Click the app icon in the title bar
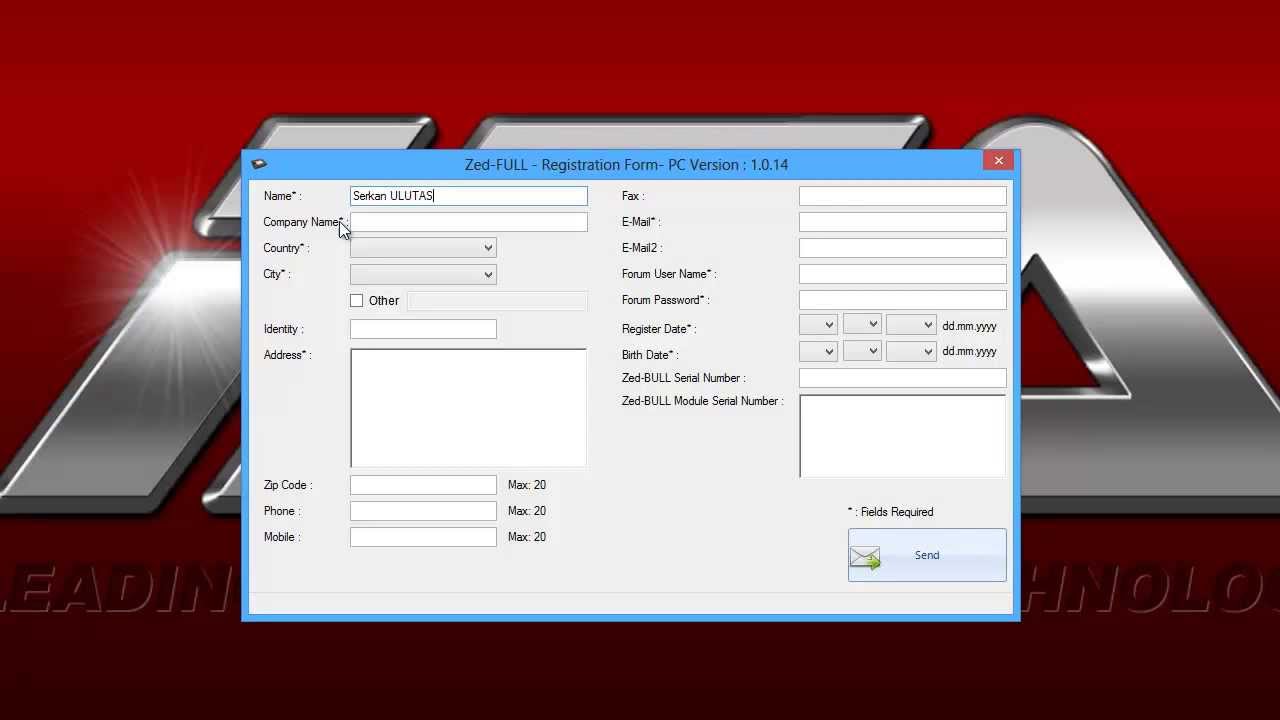1280x720 pixels. click(x=259, y=164)
